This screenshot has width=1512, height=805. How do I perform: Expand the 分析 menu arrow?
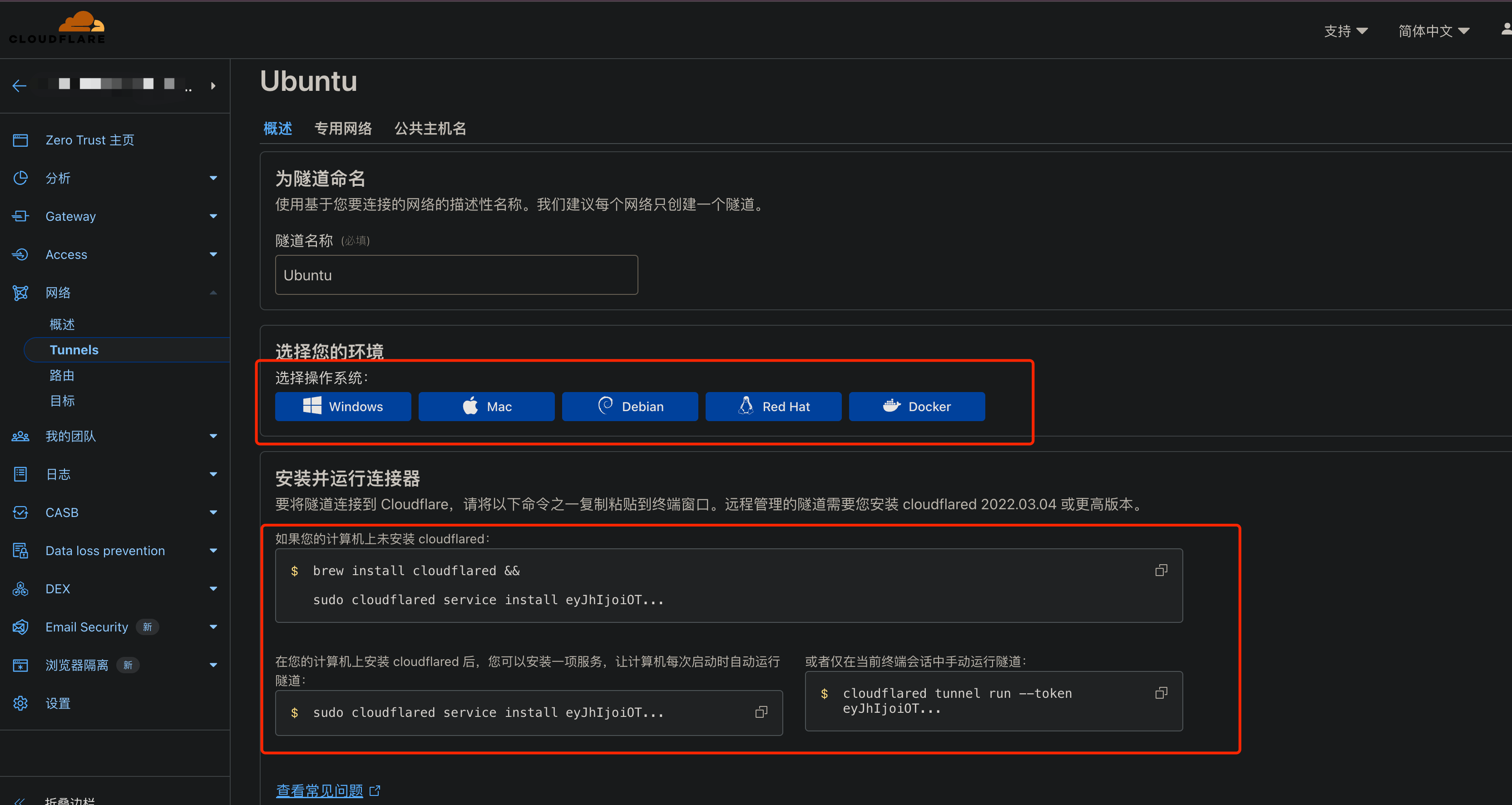(x=214, y=178)
